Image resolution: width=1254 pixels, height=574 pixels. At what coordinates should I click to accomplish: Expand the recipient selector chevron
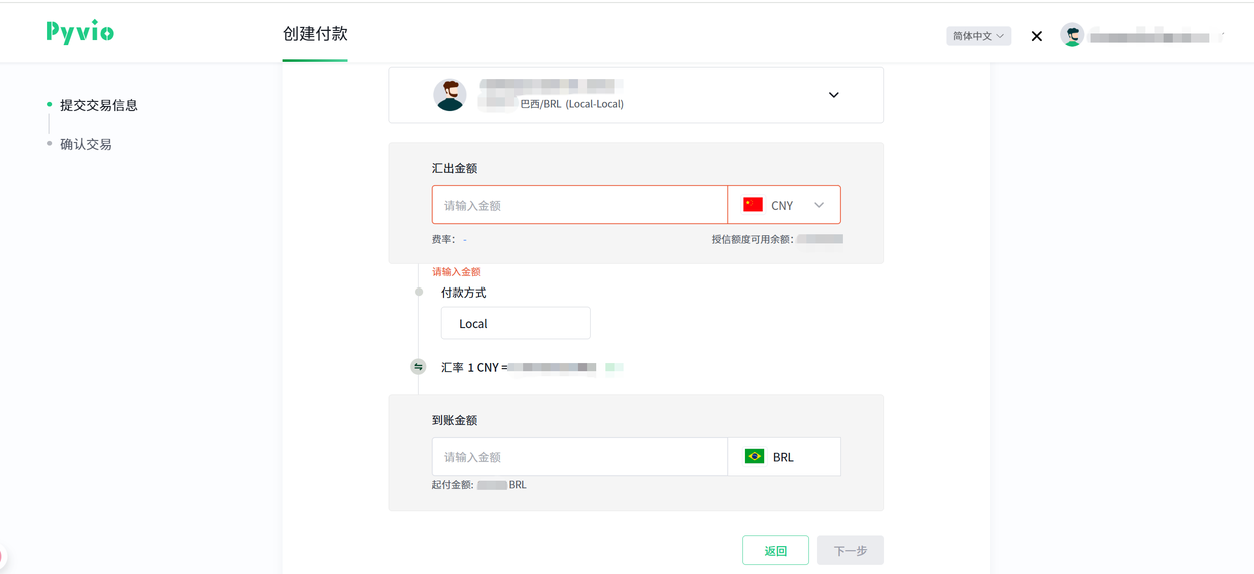833,95
